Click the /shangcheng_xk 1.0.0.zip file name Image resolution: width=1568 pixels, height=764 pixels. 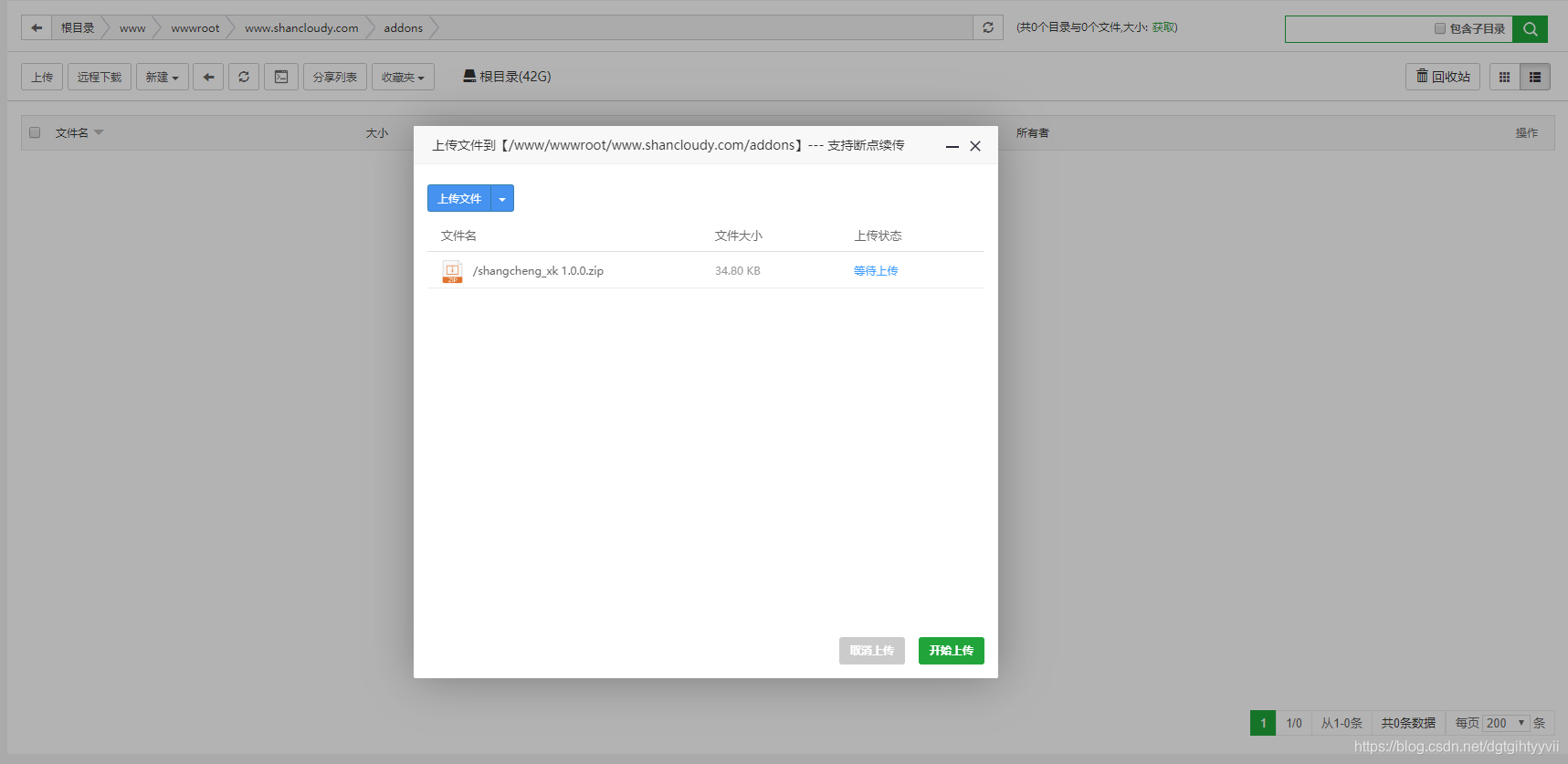538,271
